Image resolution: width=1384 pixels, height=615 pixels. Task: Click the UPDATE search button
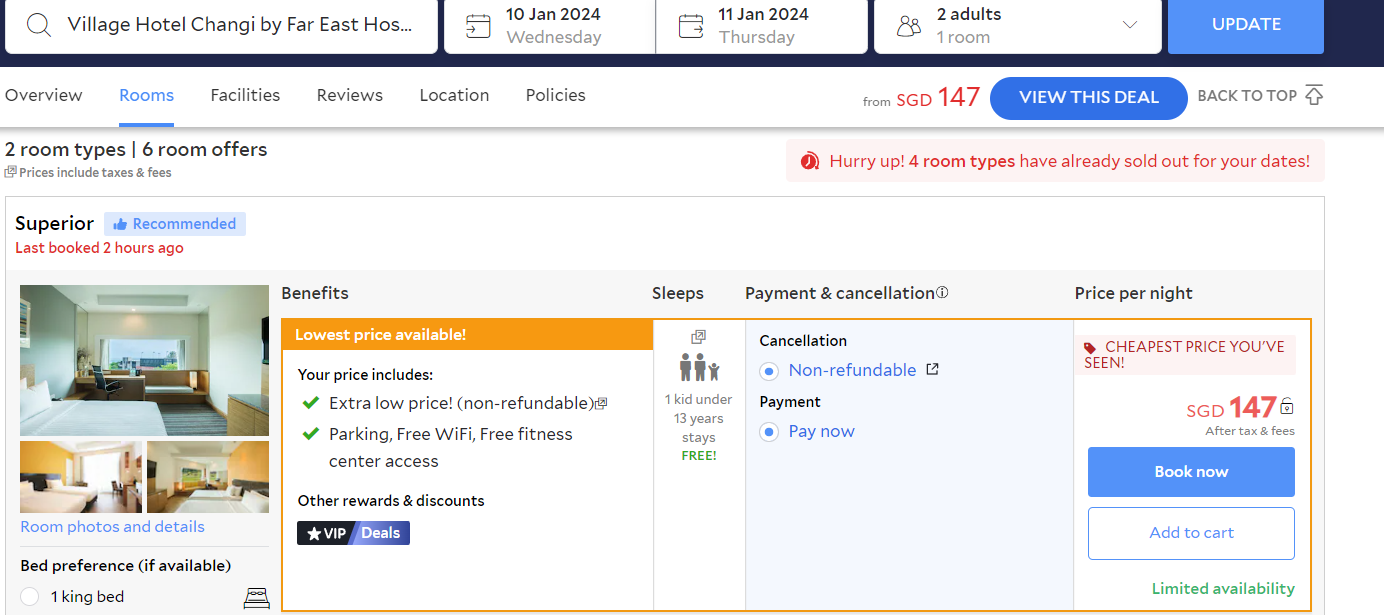point(1246,26)
